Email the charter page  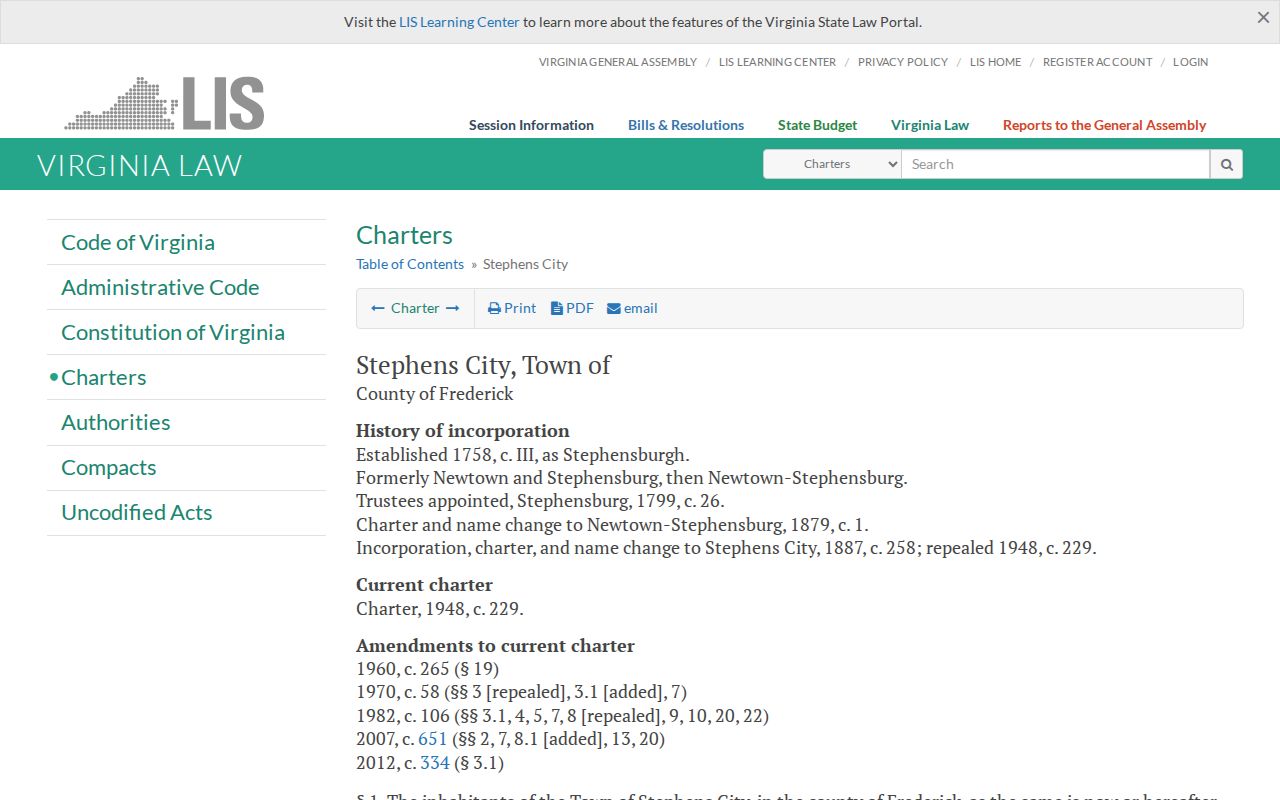pos(632,308)
